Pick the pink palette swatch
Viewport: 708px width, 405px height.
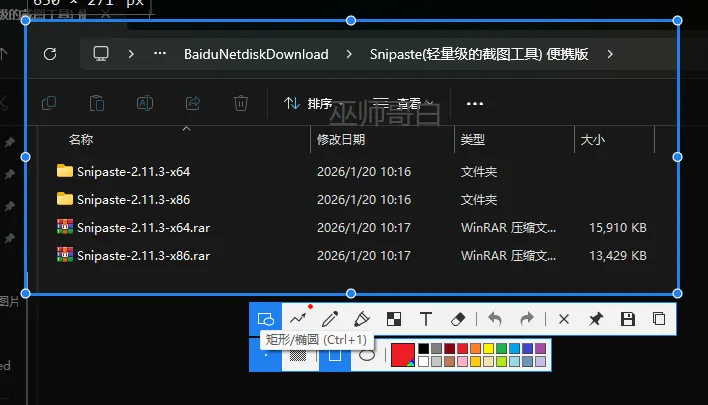(462, 362)
